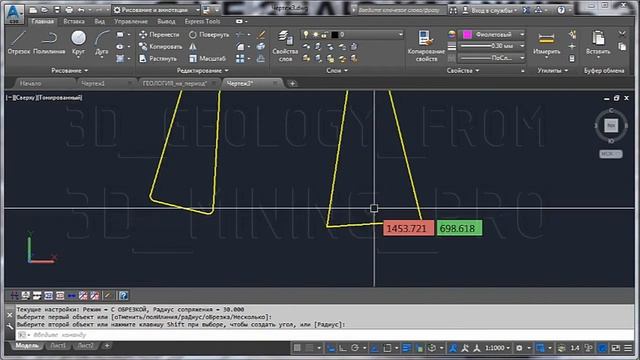Screen dimensions: 640x360
Task: Open the workspace Рисование и аннотации dropdown
Action: [156, 10]
